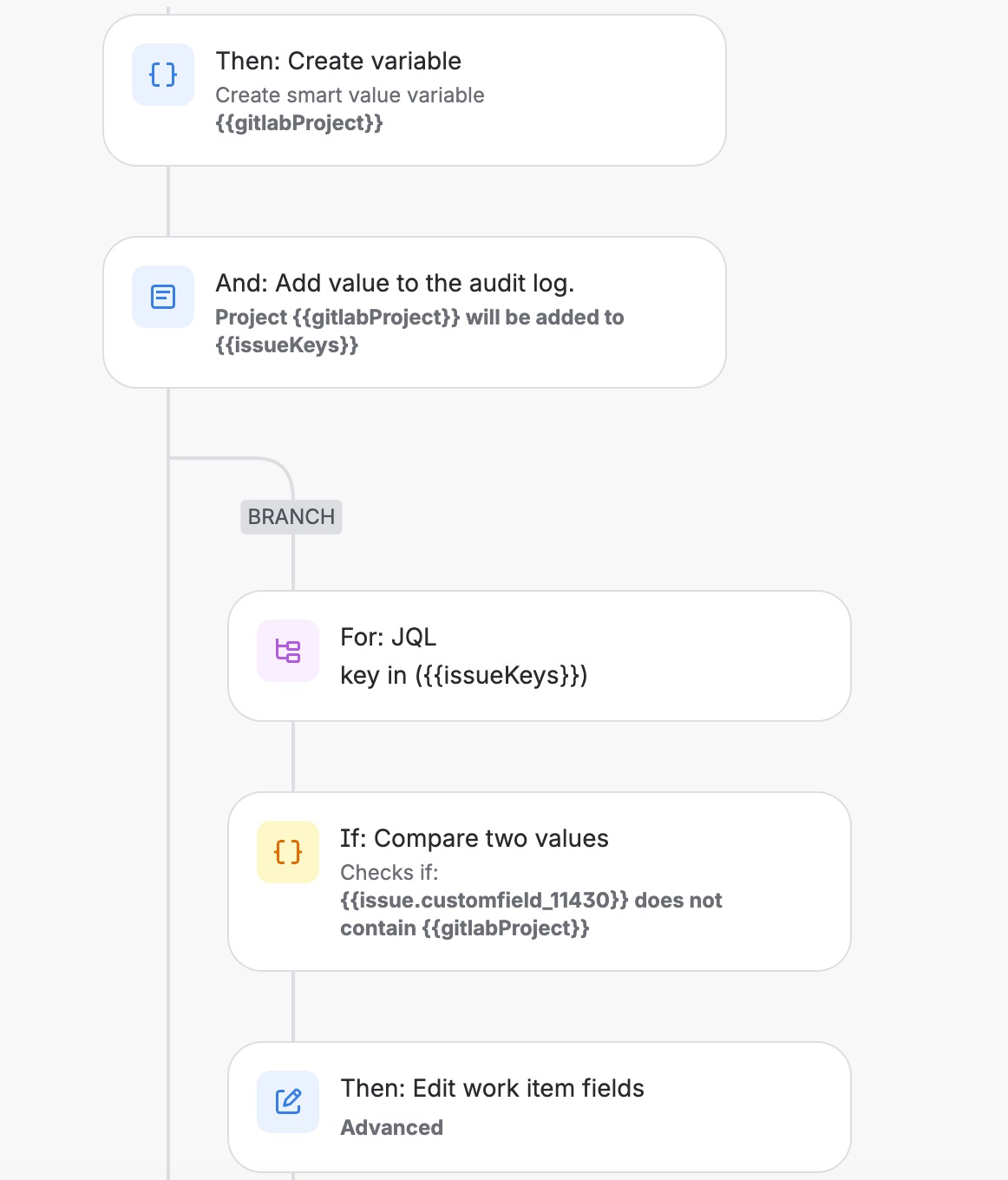Click the {{issueKeys}} text in the JQL card

pyautogui.click(x=491, y=674)
